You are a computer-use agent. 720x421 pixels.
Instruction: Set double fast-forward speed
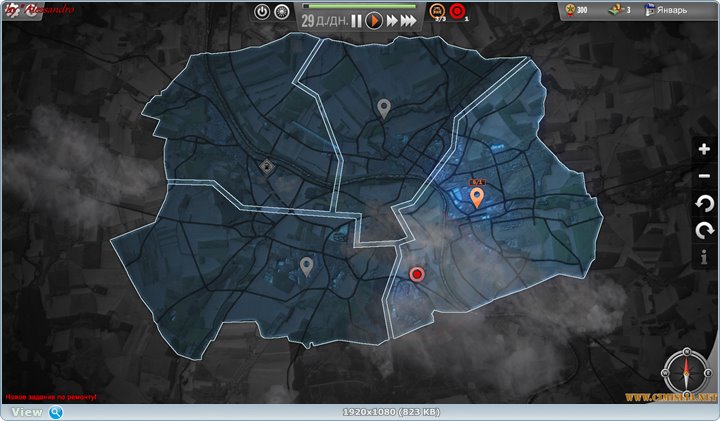391,20
